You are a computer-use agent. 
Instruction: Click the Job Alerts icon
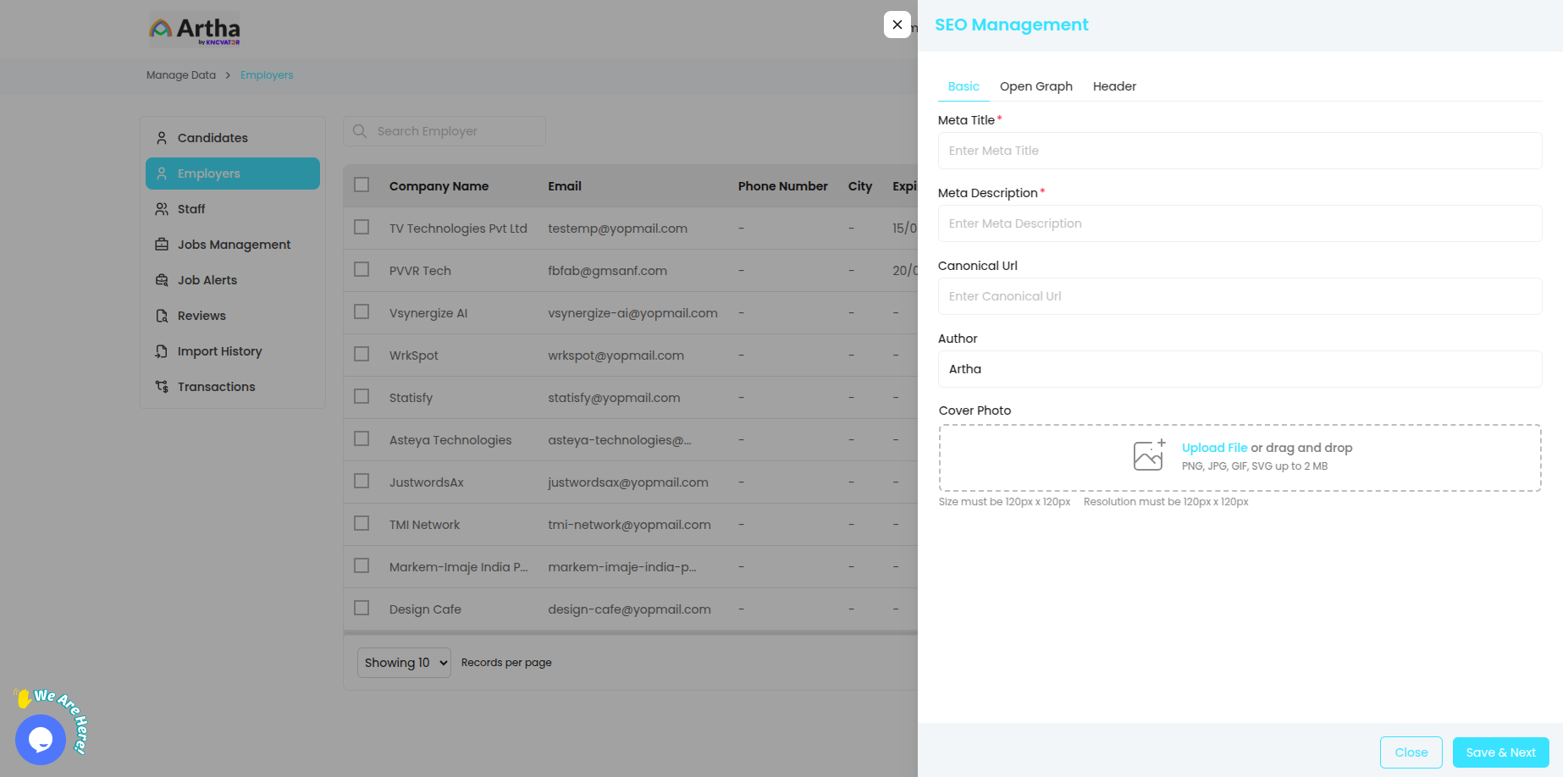(x=162, y=280)
